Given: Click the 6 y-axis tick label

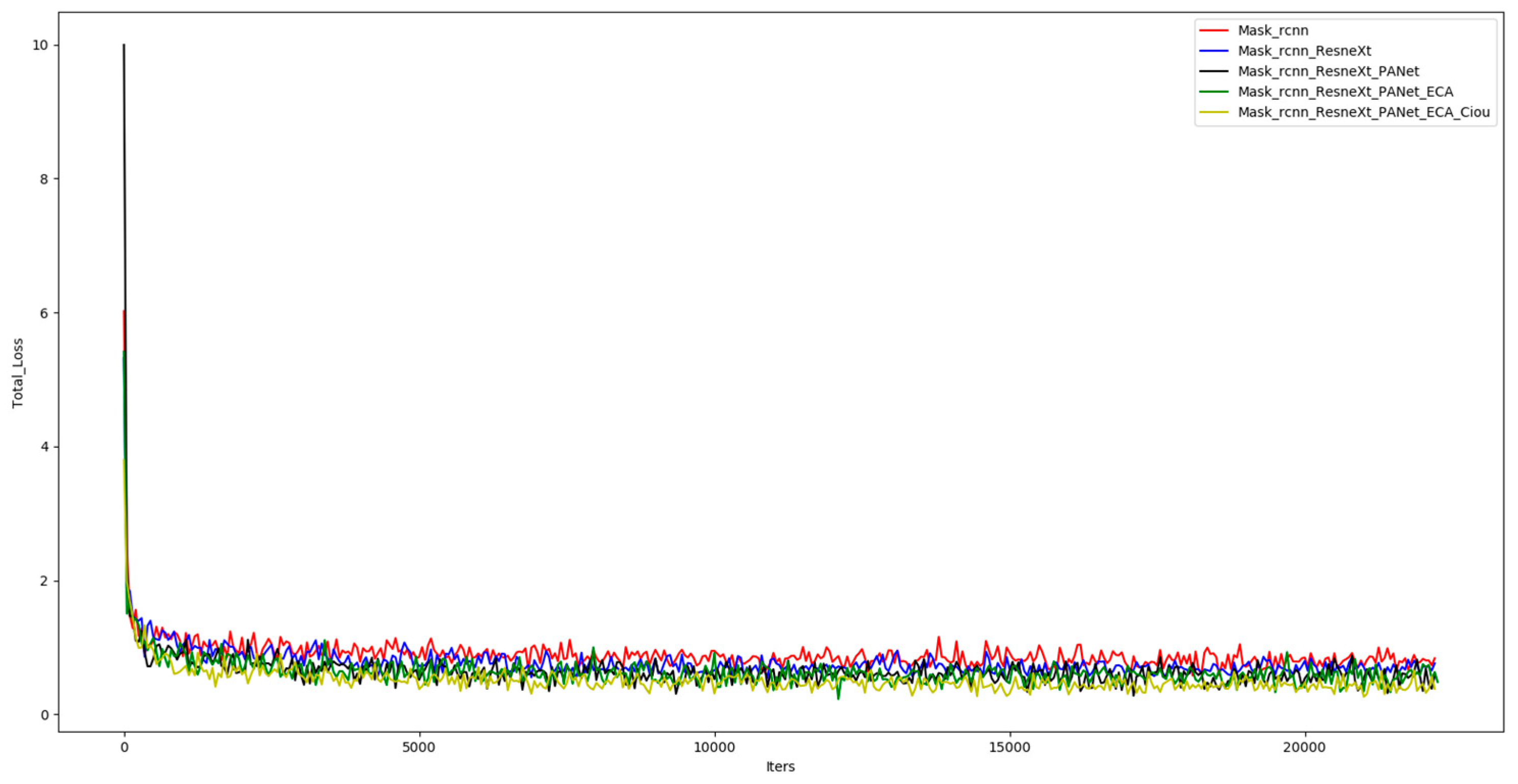Looking at the screenshot, I should click(x=44, y=313).
